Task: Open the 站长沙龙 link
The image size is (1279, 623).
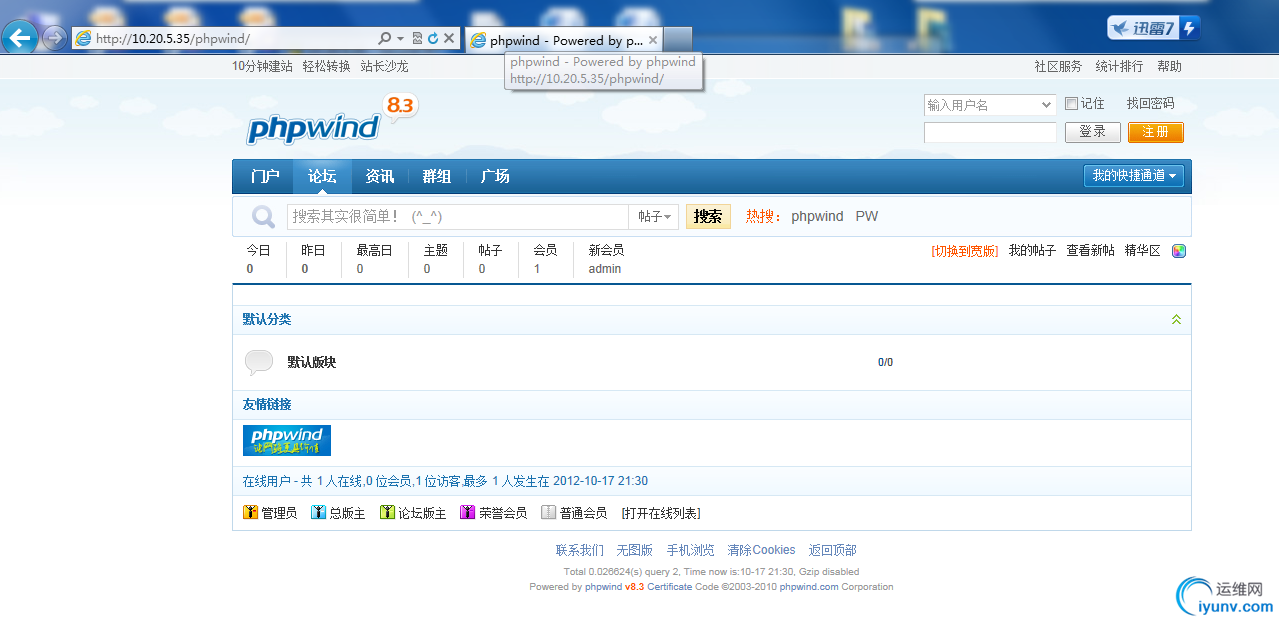Action: coord(384,67)
